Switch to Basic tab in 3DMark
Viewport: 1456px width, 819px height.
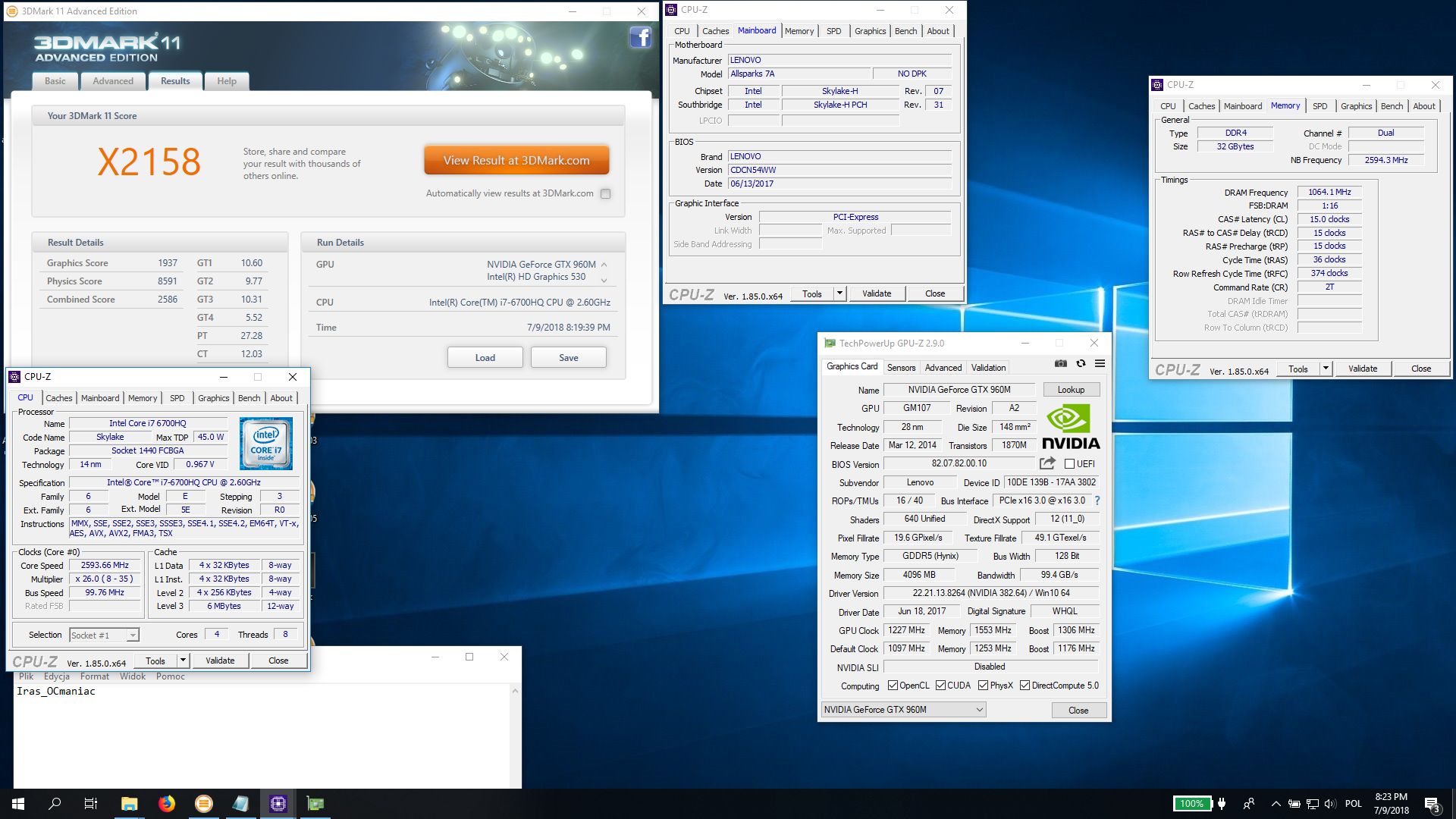(55, 81)
